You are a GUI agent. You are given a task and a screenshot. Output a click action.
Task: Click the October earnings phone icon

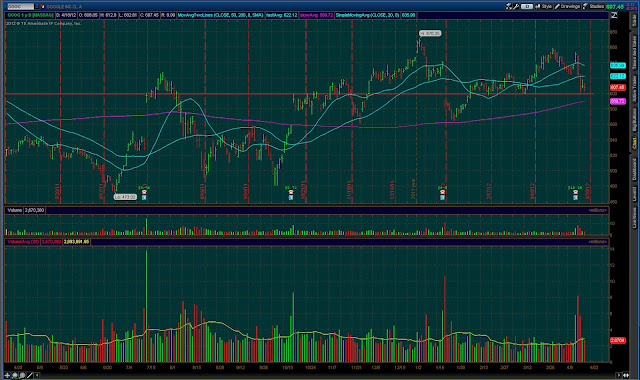click(291, 192)
